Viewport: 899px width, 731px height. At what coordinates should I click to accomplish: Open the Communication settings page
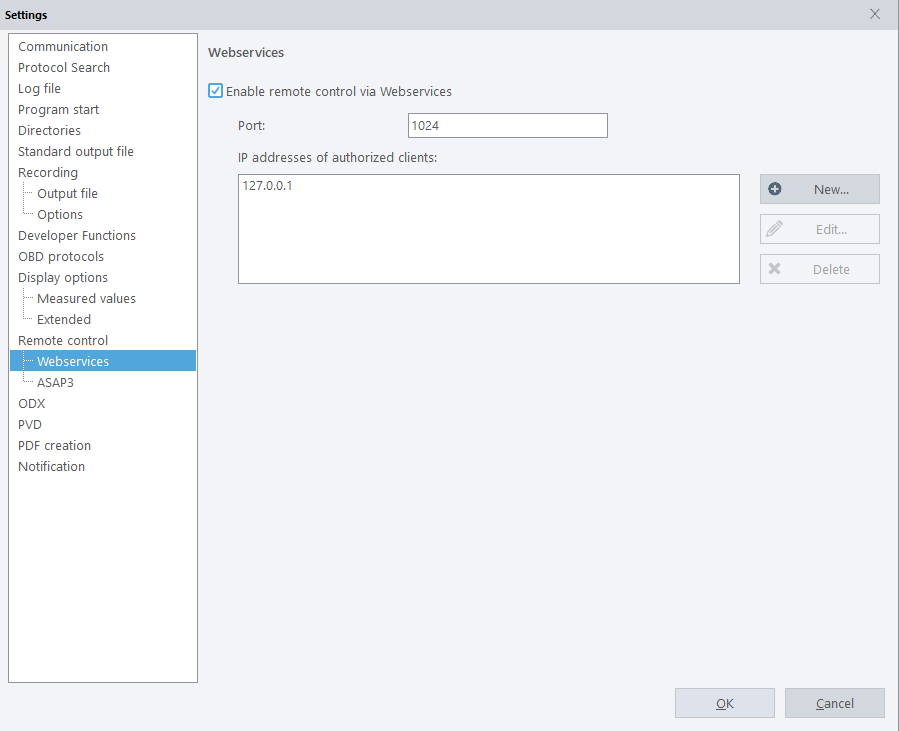[x=63, y=46]
